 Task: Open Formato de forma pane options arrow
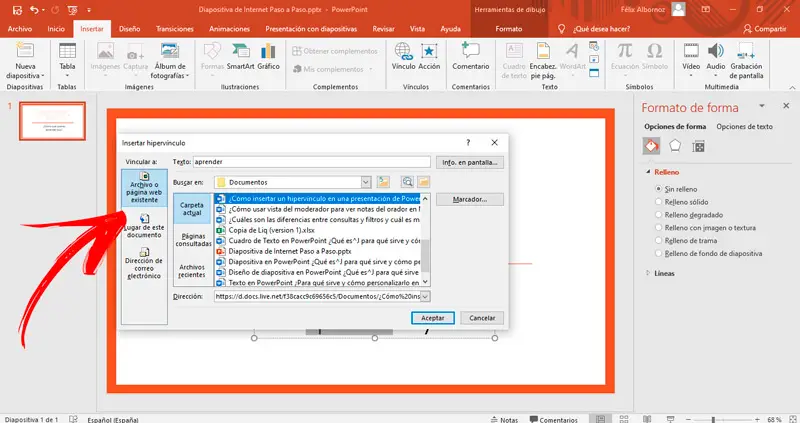762,106
